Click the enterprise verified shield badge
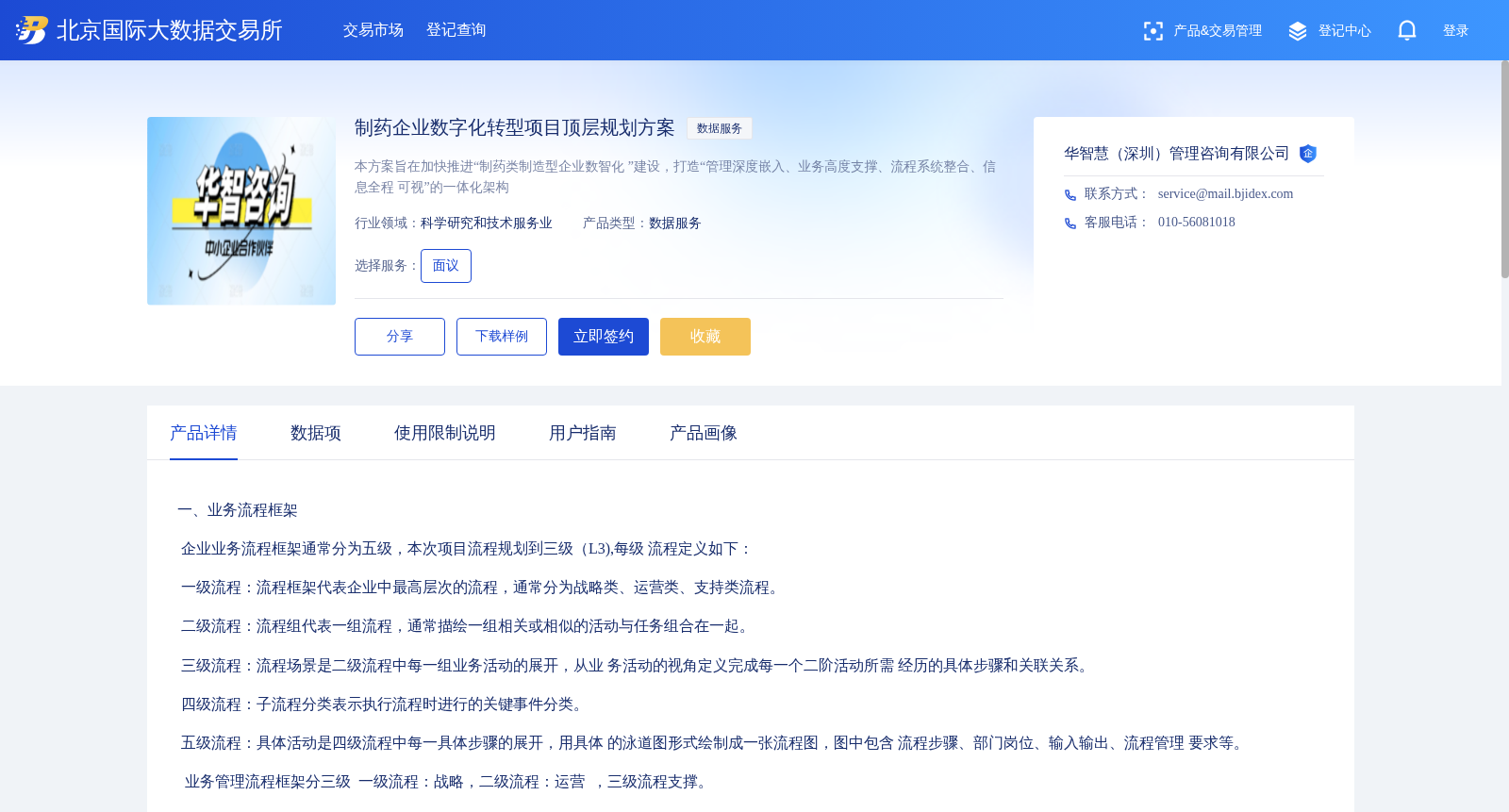The height and width of the screenshot is (812, 1509). (x=1308, y=154)
